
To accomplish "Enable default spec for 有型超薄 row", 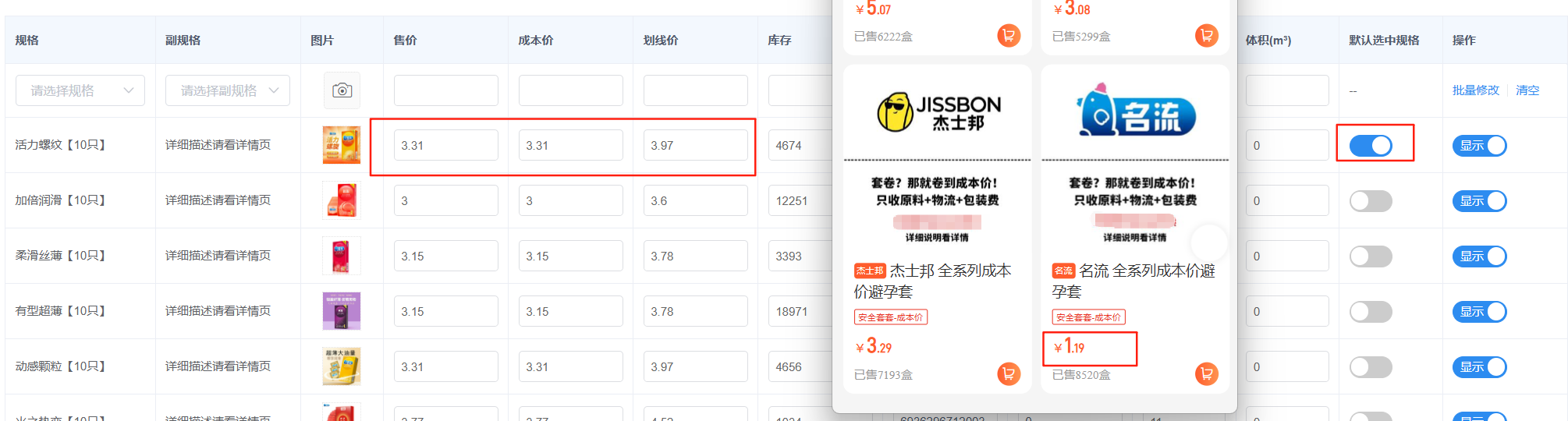I will pyautogui.click(x=1371, y=312).
